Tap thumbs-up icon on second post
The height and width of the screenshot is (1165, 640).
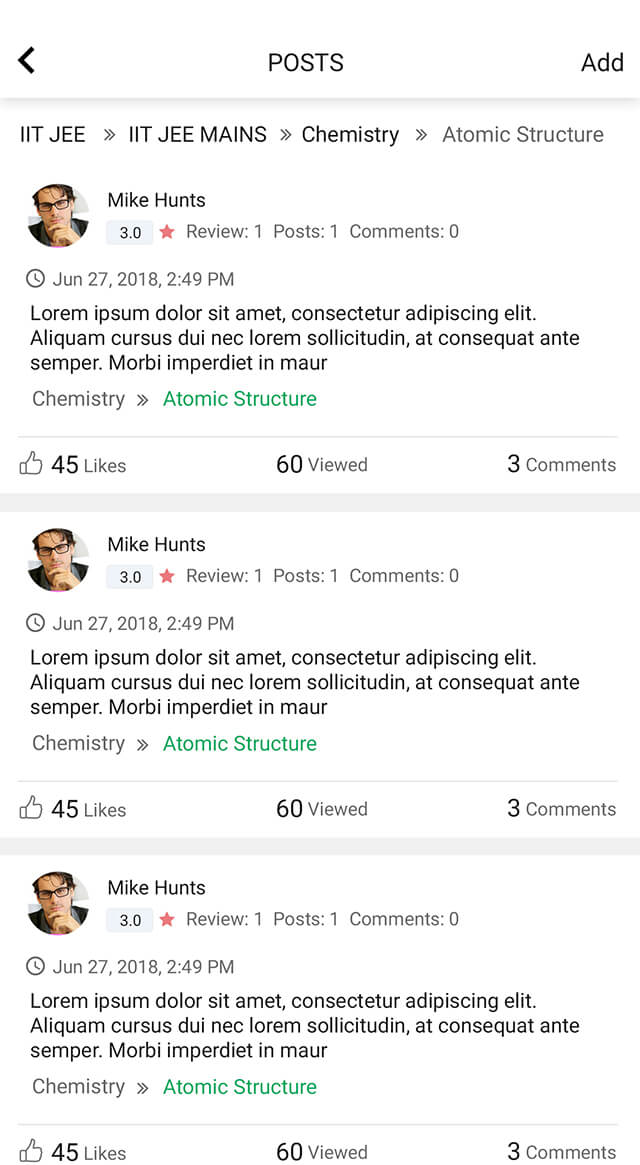(30, 808)
